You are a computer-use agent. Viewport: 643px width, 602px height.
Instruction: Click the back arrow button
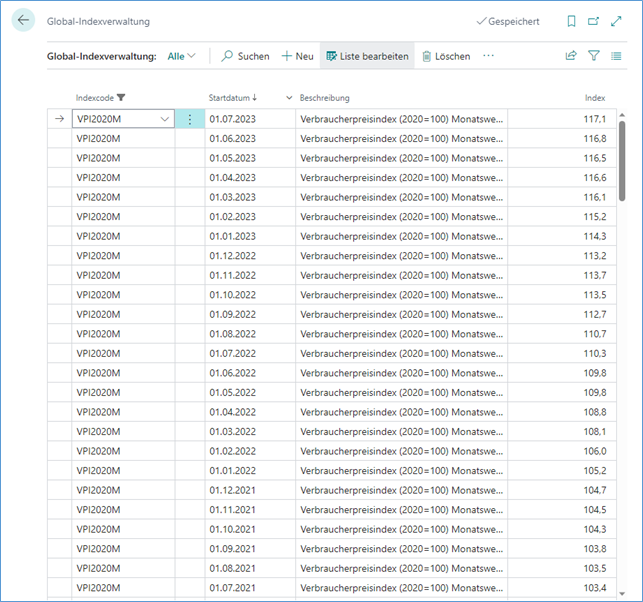click(x=25, y=21)
